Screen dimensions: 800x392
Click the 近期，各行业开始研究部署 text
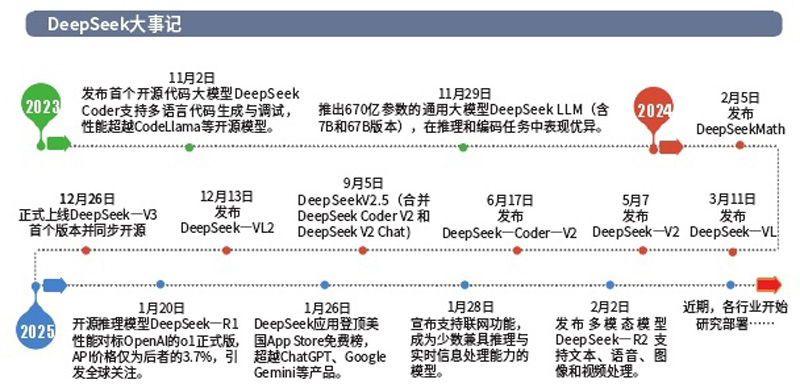point(735,315)
